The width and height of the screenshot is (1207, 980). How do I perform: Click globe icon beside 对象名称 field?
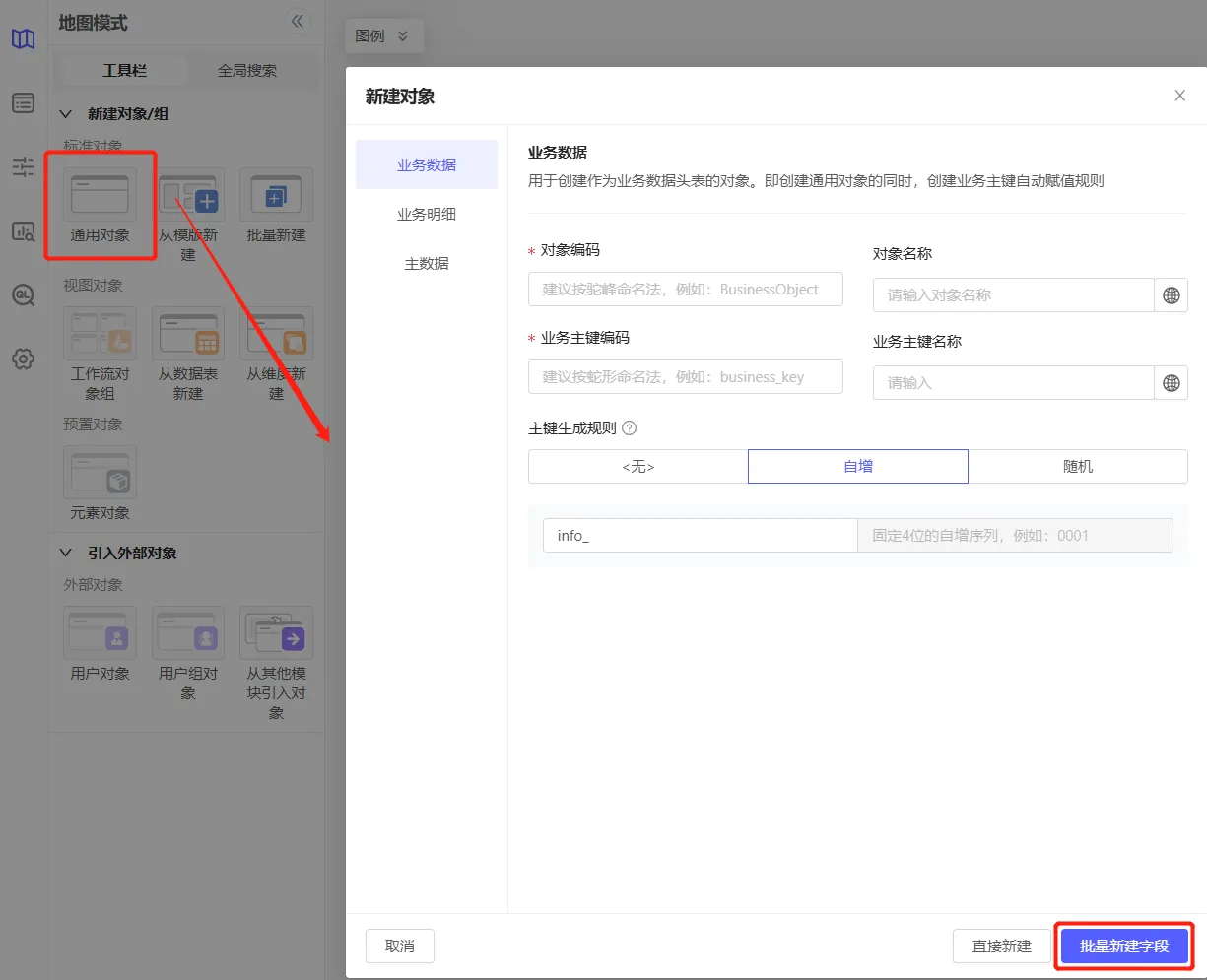[1171, 295]
